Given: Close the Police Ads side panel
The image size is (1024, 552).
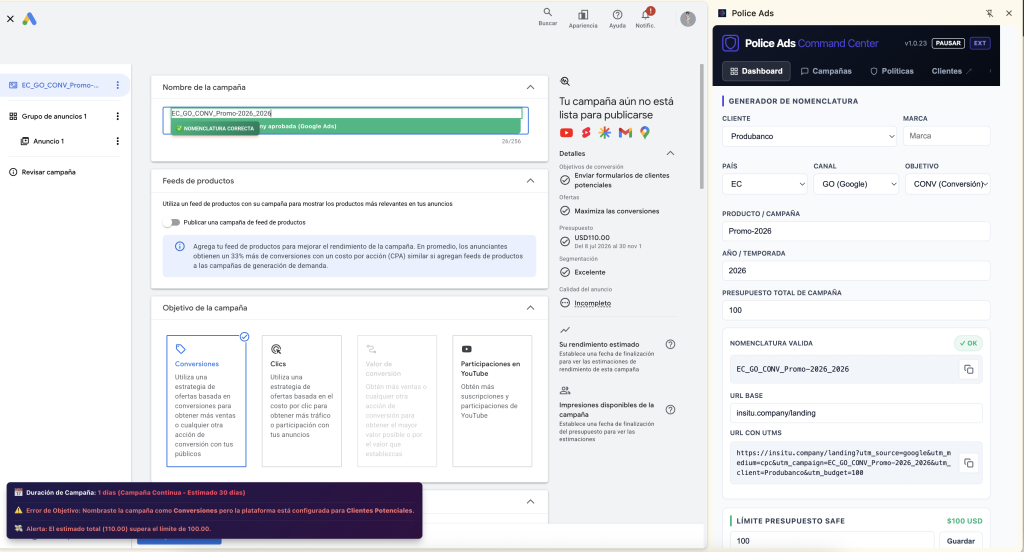Looking at the screenshot, I should [1009, 13].
